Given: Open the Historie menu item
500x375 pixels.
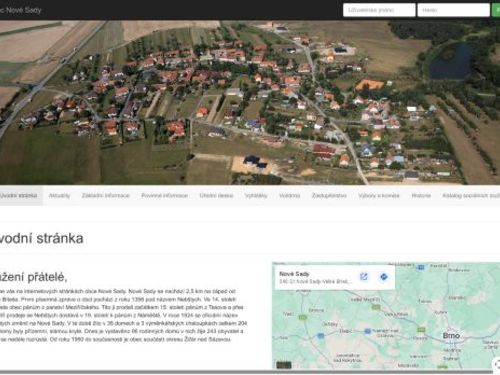Looking at the screenshot, I should (x=421, y=196).
